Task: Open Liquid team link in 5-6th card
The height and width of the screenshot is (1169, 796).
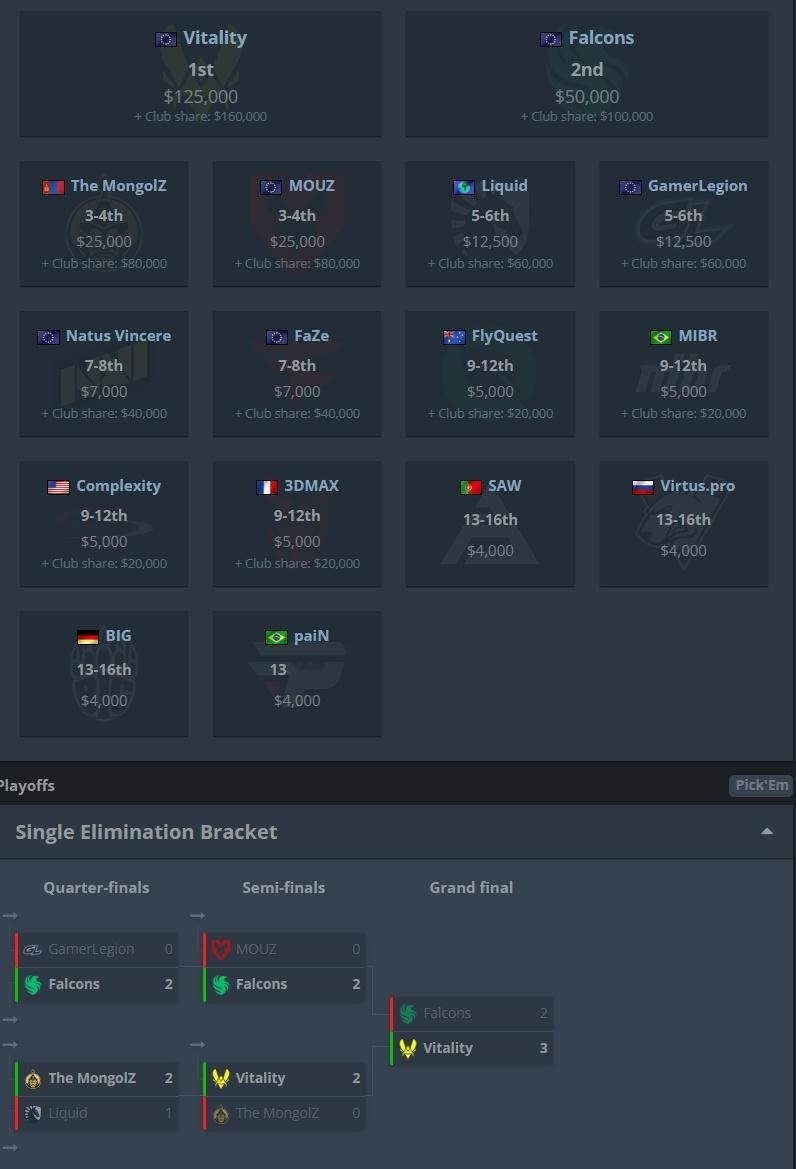Action: [504, 186]
